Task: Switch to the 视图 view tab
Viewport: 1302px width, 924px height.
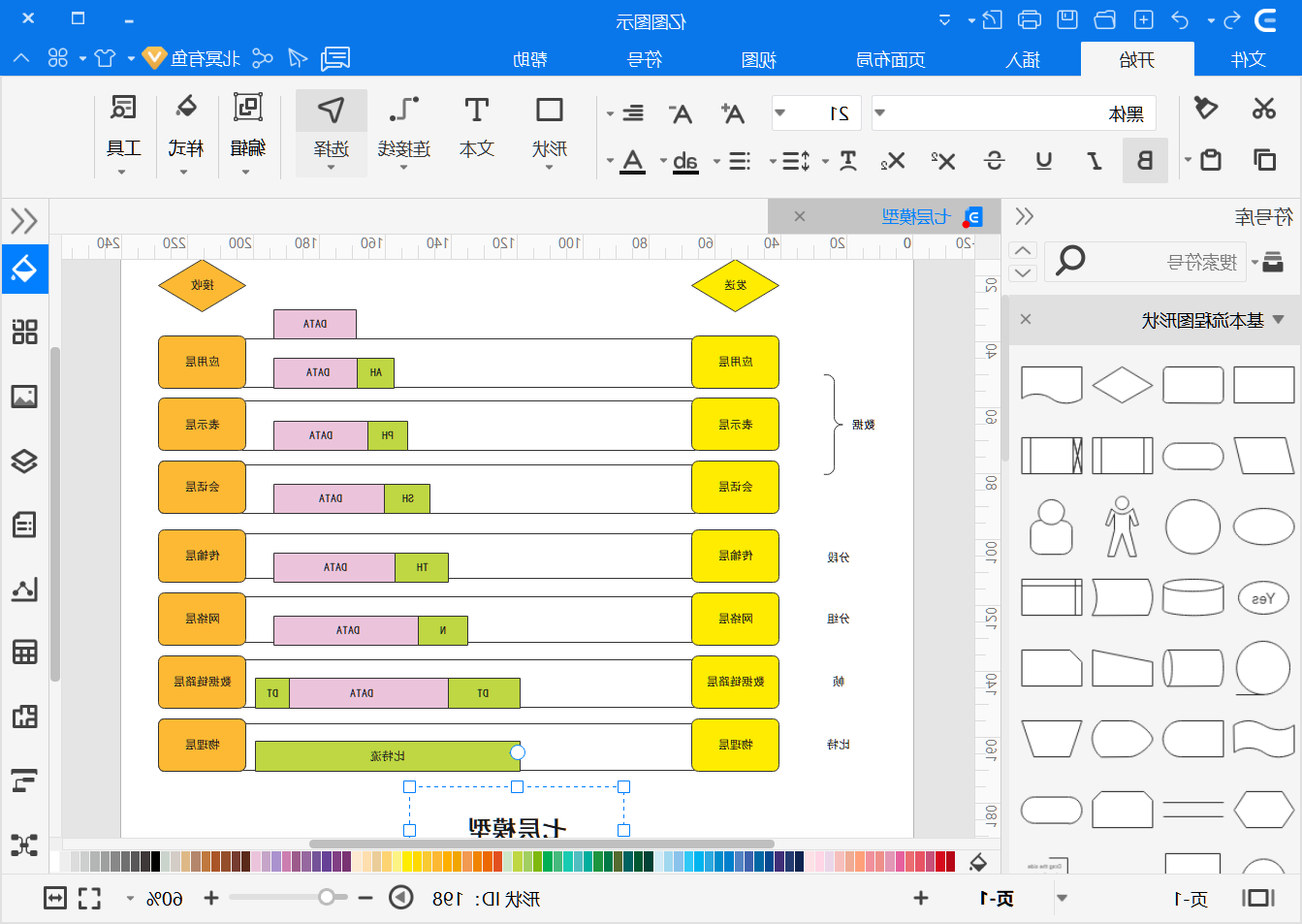Action: click(x=758, y=59)
